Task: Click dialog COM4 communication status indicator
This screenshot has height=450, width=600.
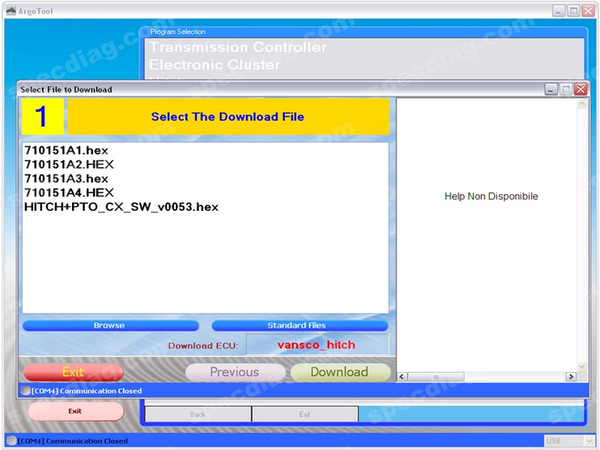Action: click(x=25, y=391)
